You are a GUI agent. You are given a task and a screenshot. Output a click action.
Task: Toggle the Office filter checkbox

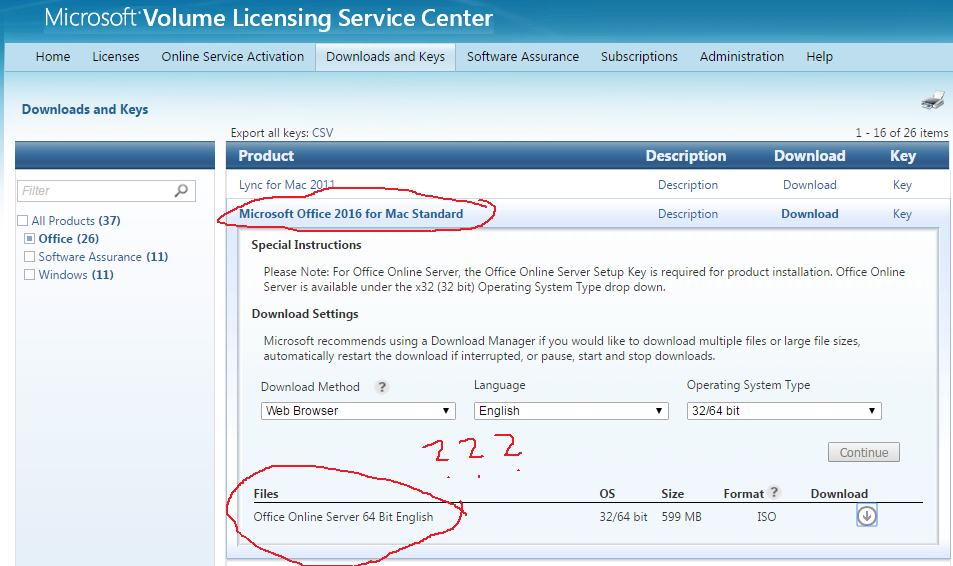pos(29,239)
